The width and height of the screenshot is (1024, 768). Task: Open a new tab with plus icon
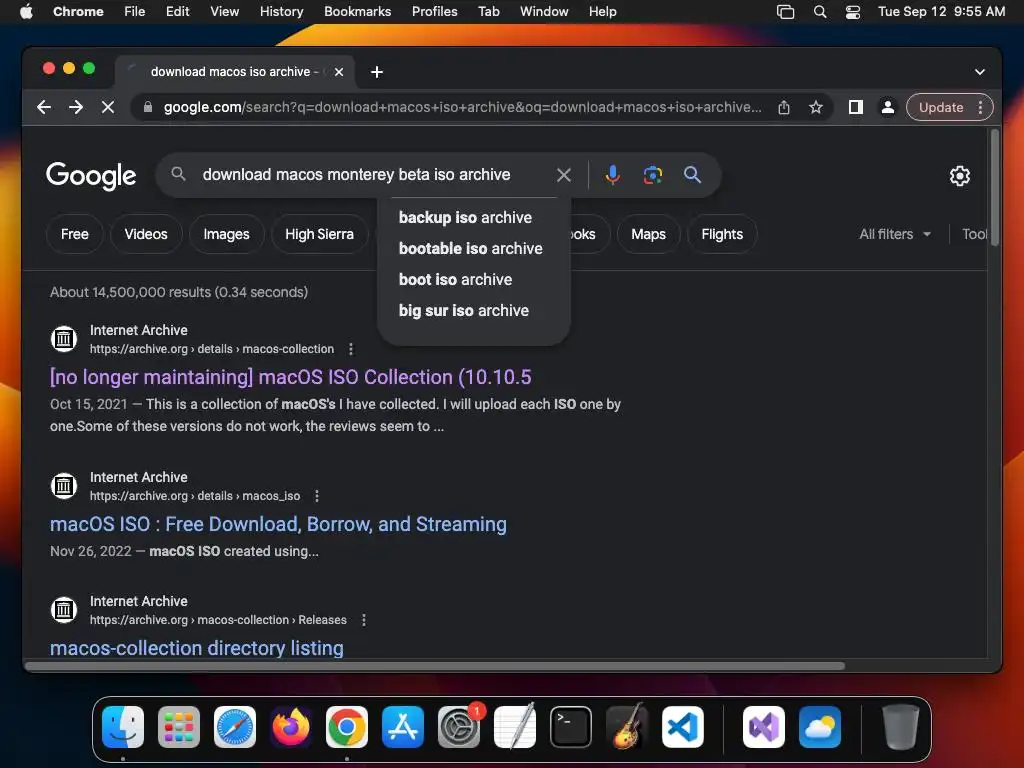click(x=377, y=72)
